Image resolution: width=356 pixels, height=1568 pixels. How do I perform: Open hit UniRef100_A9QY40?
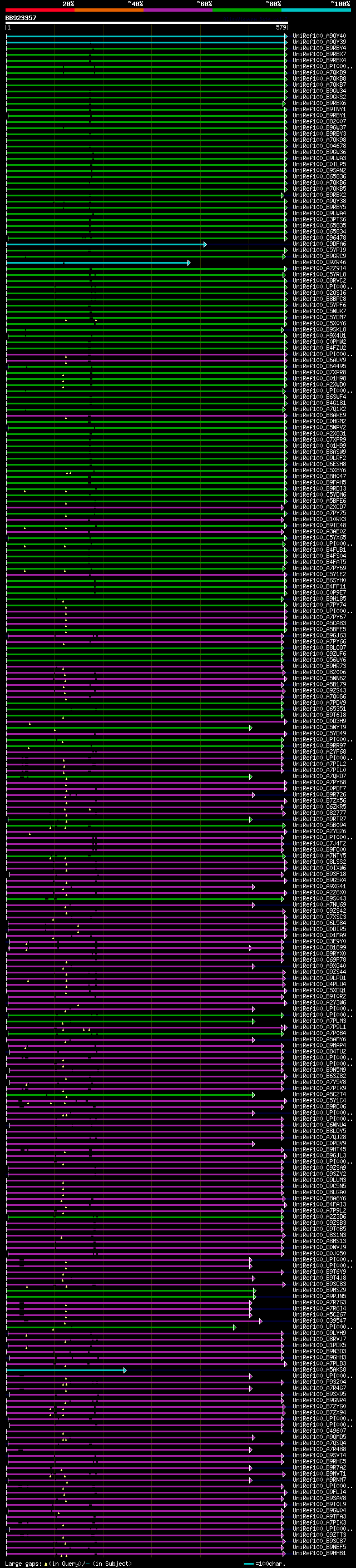tap(319, 36)
